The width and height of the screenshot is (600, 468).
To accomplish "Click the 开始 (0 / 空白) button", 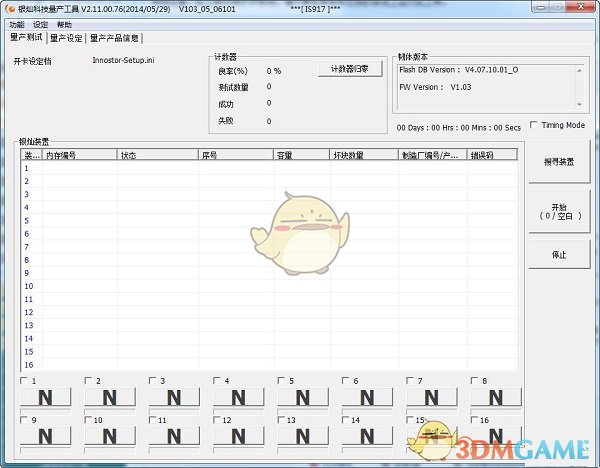I will tap(559, 212).
